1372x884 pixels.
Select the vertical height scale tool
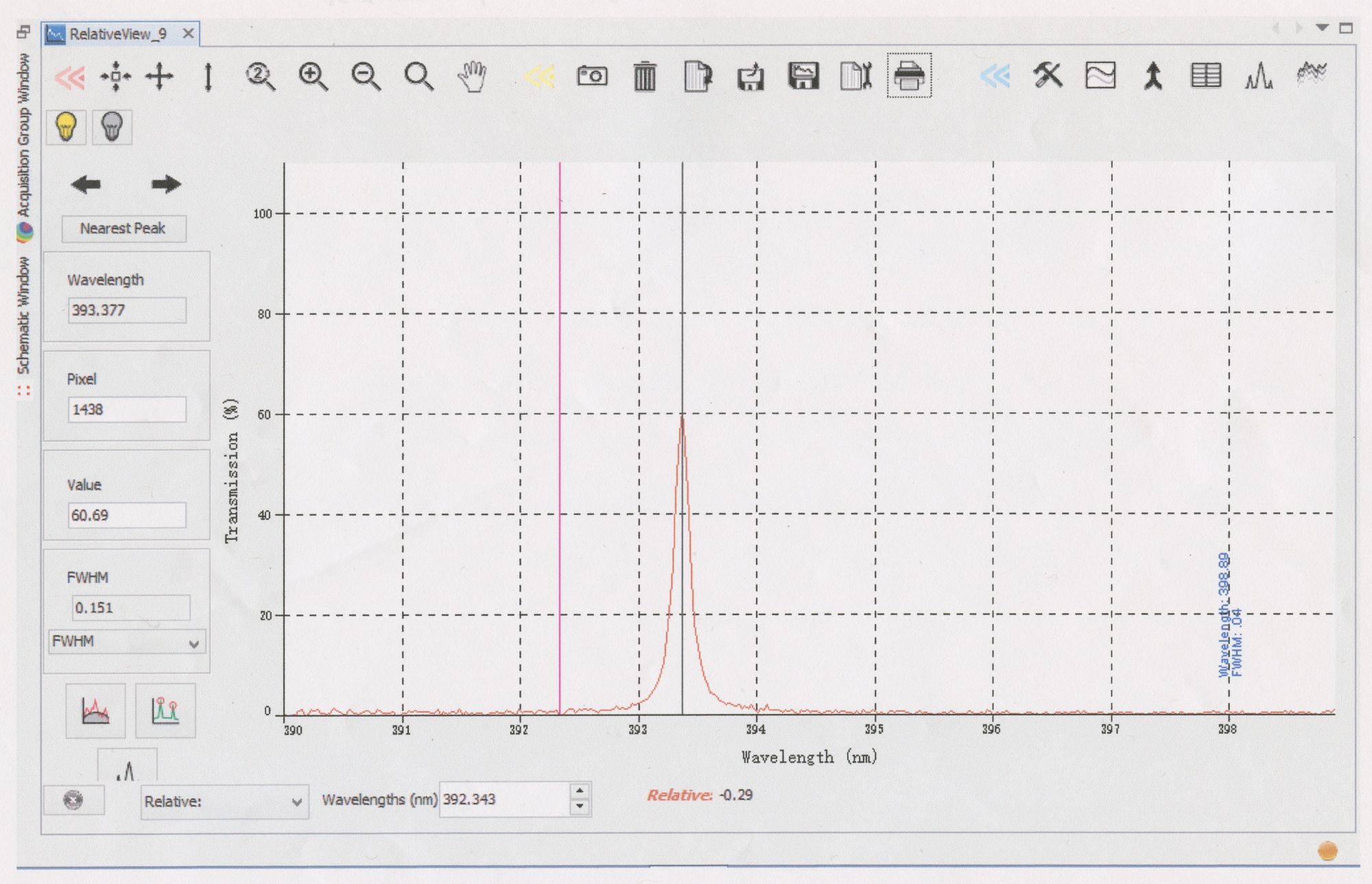(209, 77)
